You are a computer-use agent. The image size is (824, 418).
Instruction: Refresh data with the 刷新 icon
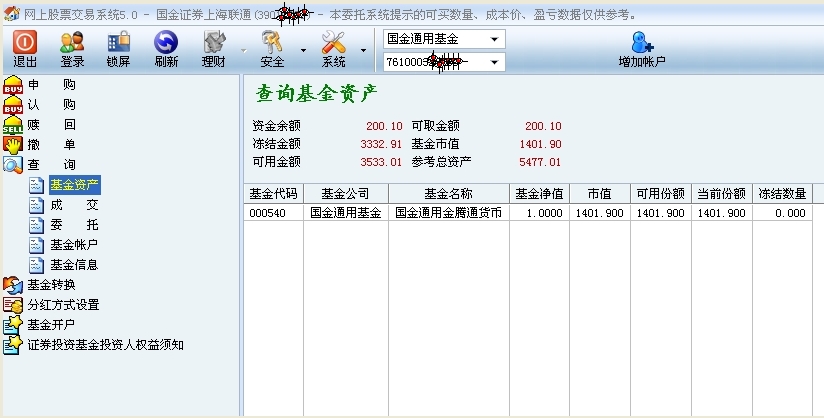pos(166,42)
